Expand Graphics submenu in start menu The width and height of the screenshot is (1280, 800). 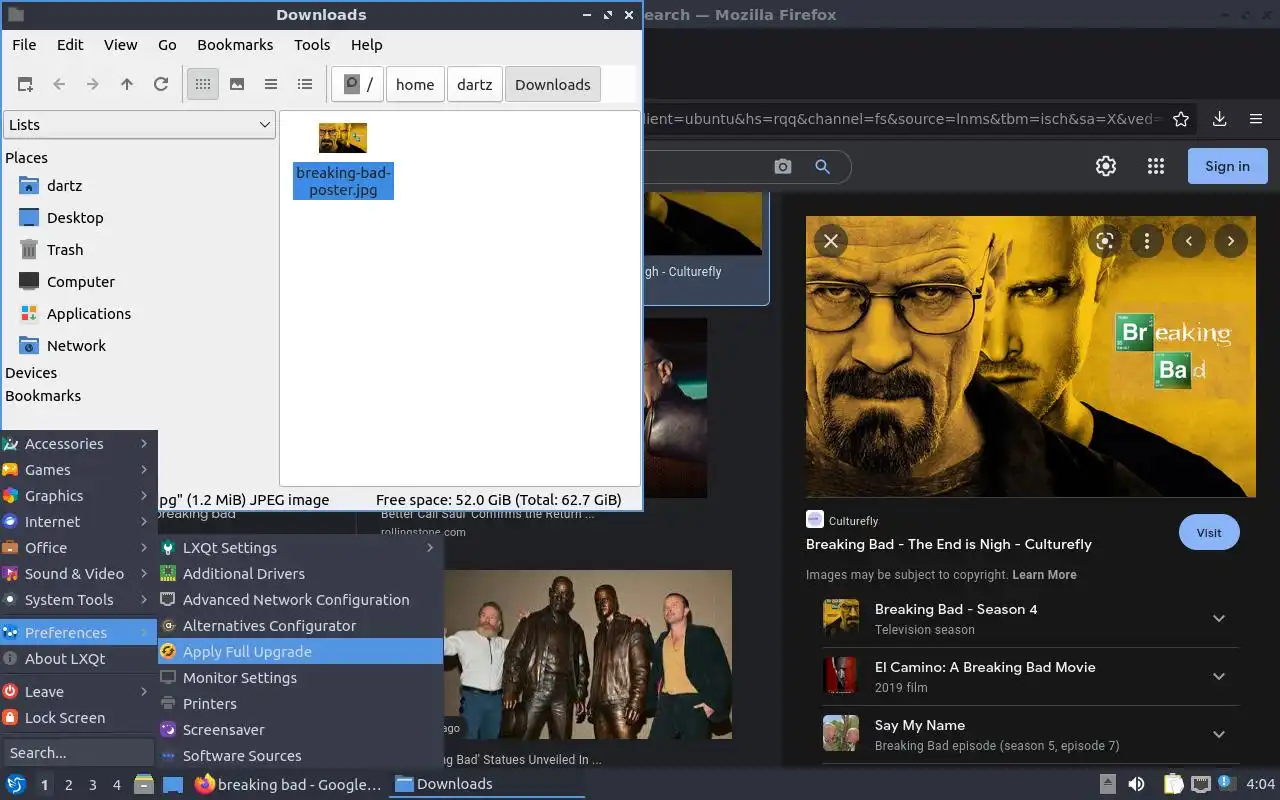(79, 496)
